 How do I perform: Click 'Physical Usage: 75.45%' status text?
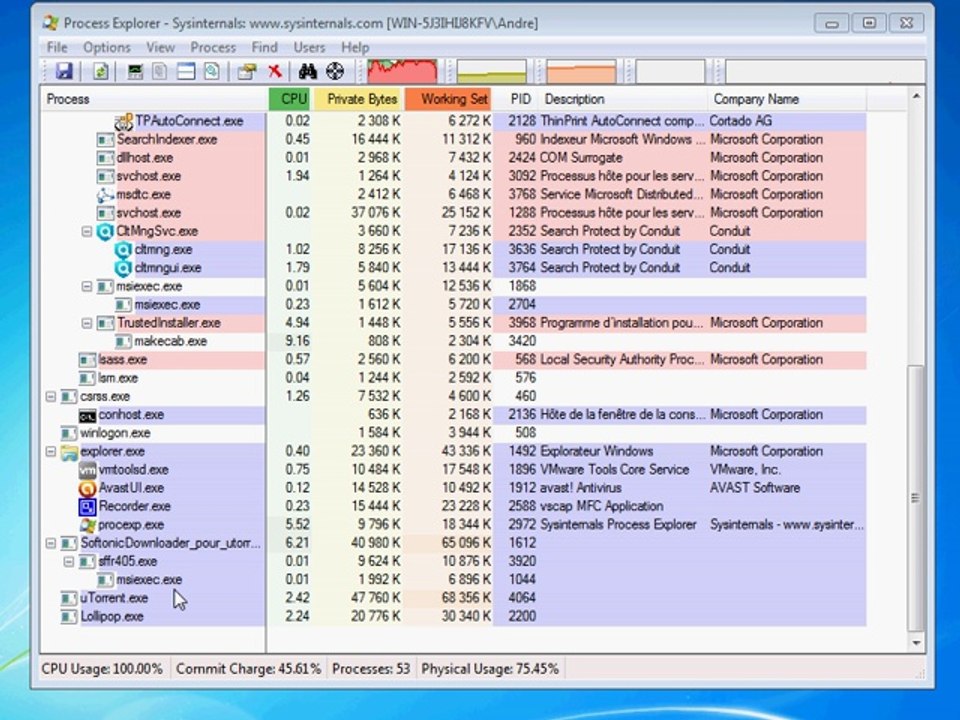pos(490,669)
